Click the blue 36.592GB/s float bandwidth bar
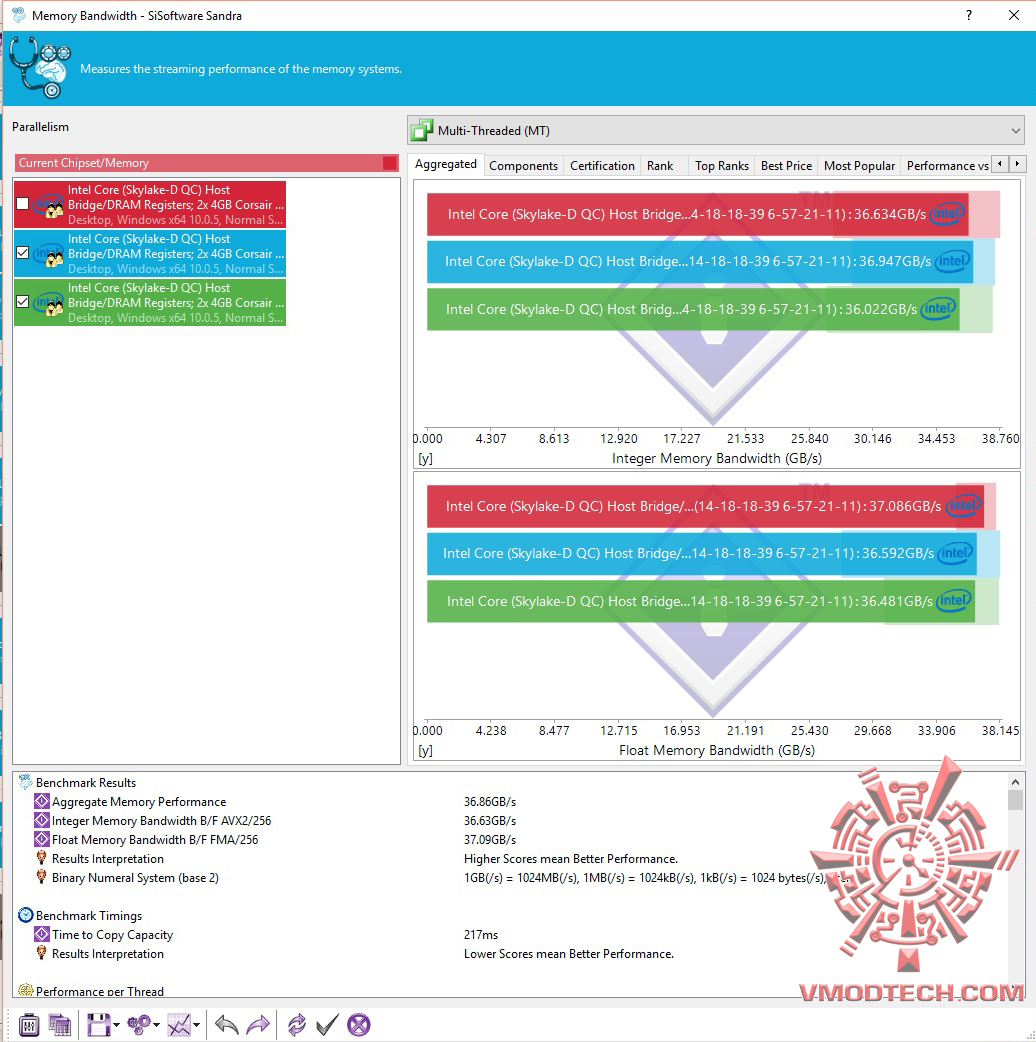The width and height of the screenshot is (1036, 1042). pos(702,554)
